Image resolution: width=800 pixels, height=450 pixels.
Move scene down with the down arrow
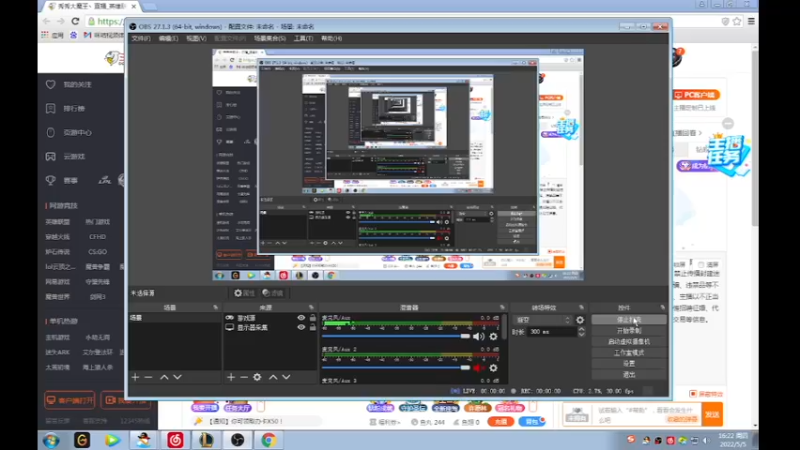(177, 377)
